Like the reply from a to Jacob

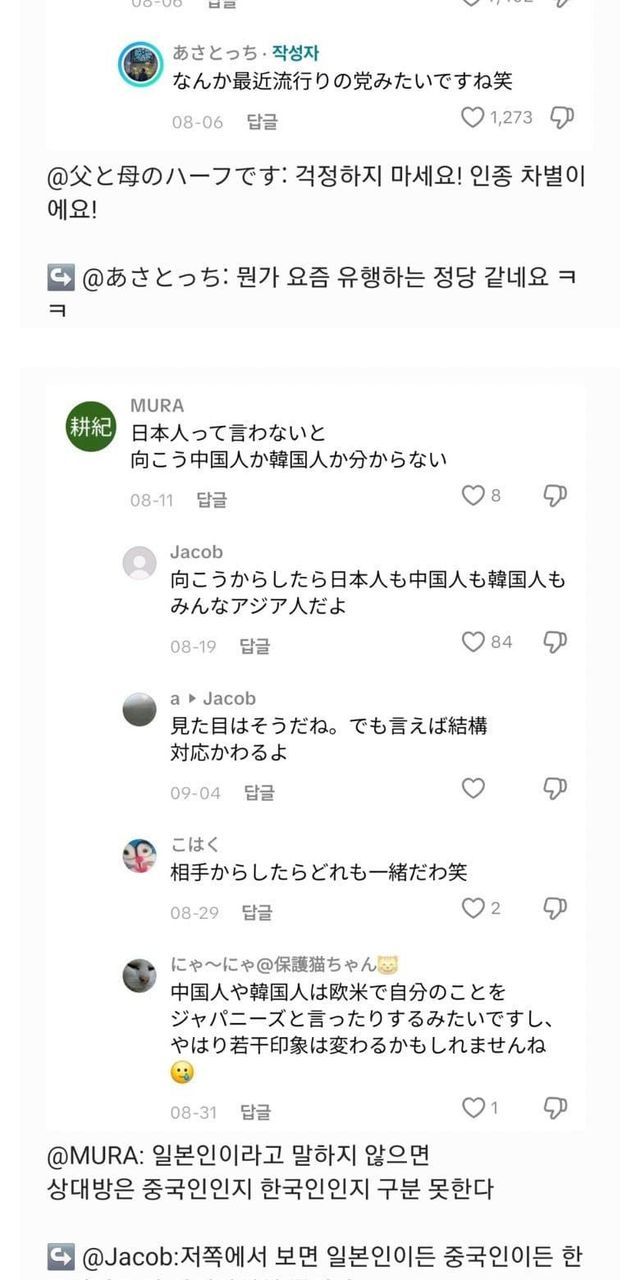(473, 788)
